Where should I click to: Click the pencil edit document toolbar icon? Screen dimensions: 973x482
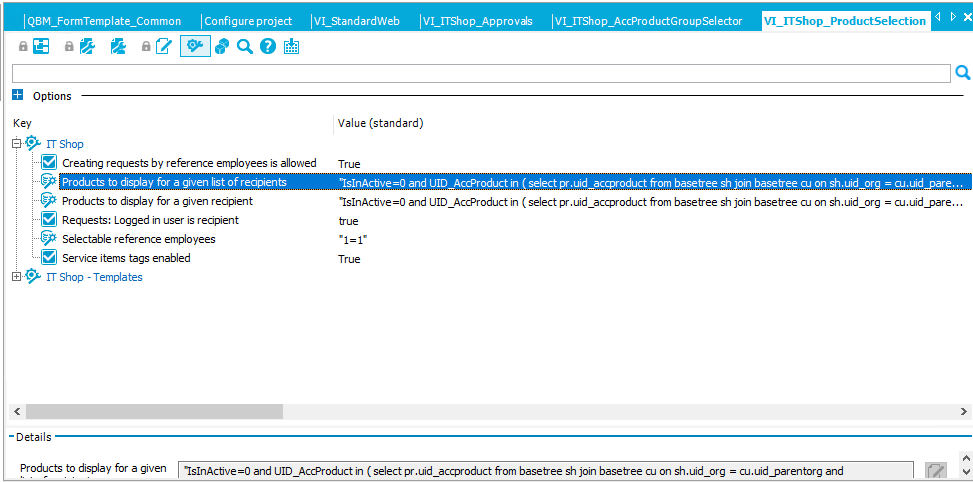(x=163, y=47)
